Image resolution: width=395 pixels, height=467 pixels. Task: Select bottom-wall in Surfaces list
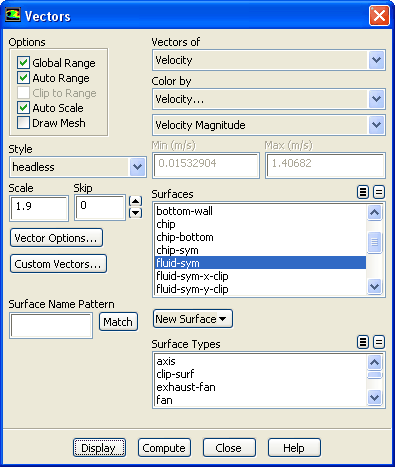tap(260, 211)
